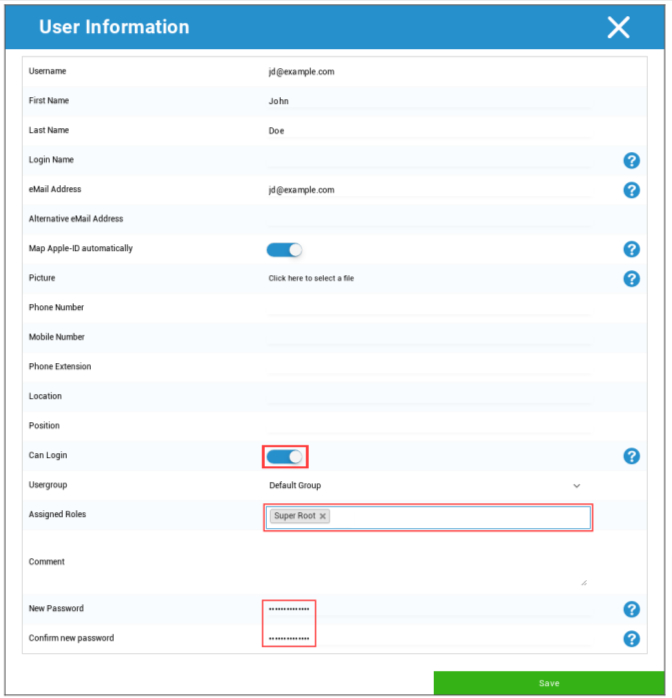Remove Super Root role tag
This screenshot has width=672, height=698.
[323, 517]
